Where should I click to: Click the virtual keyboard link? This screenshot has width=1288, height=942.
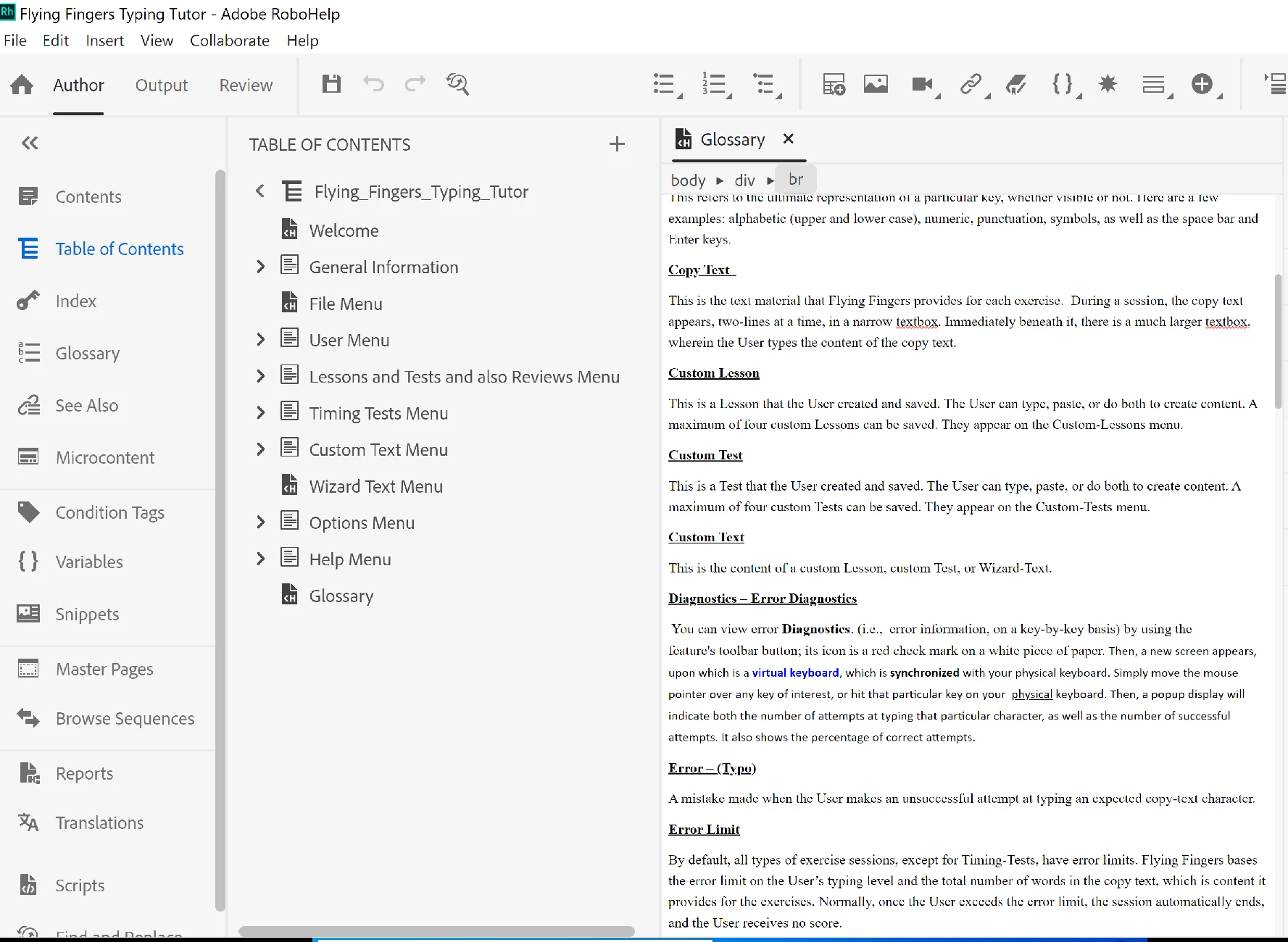point(795,672)
